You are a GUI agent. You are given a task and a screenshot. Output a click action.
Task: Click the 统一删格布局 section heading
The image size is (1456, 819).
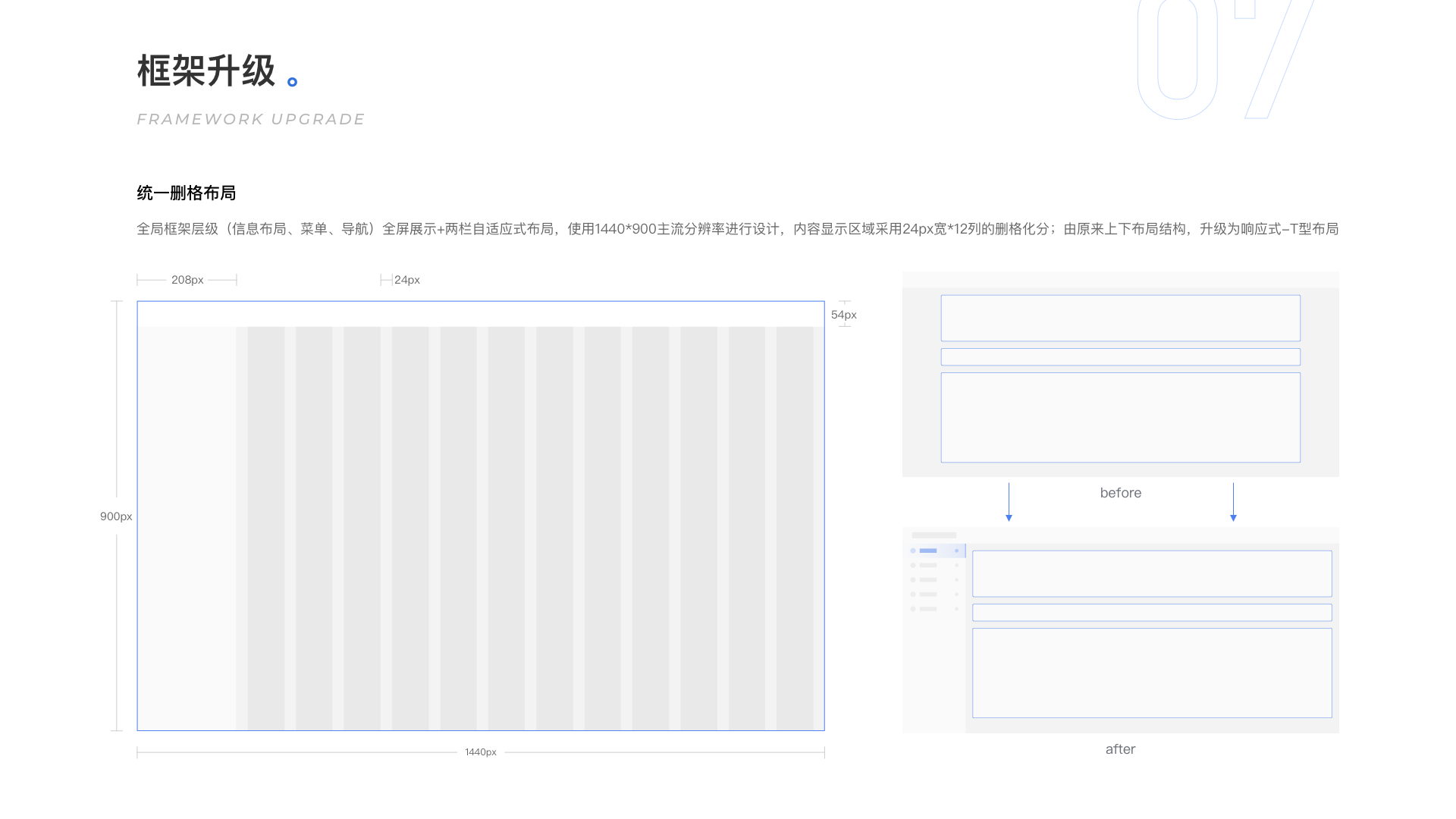coord(187,193)
